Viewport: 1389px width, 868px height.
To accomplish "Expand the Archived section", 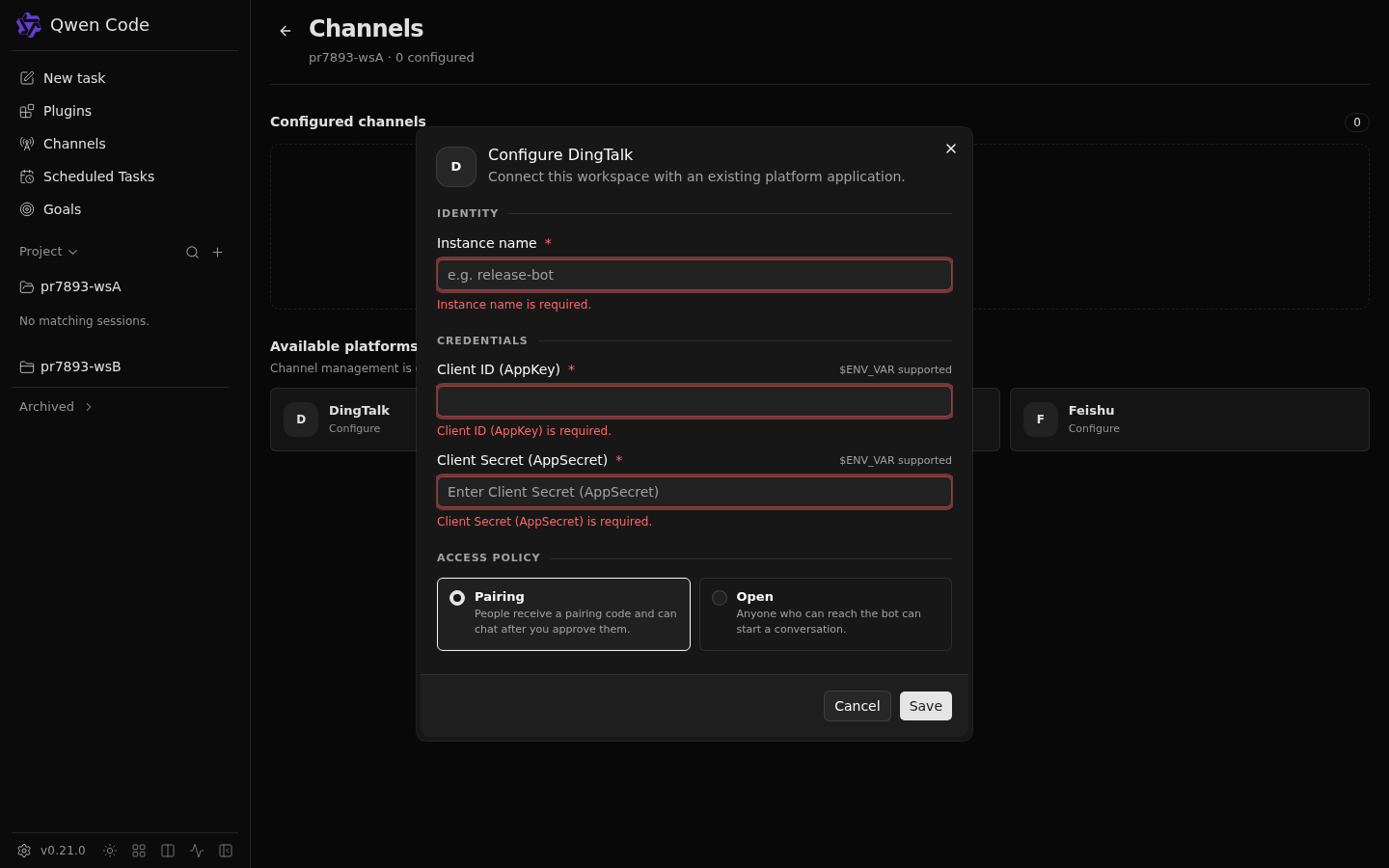I will (x=56, y=407).
